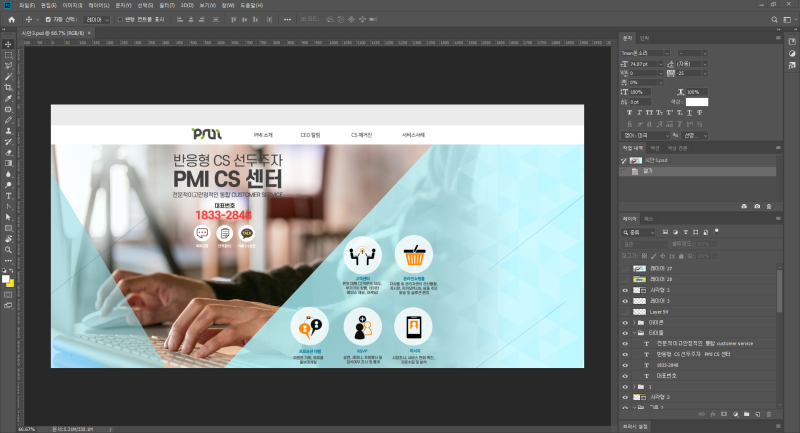Open the leading (자동) dropdown

pos(705,64)
